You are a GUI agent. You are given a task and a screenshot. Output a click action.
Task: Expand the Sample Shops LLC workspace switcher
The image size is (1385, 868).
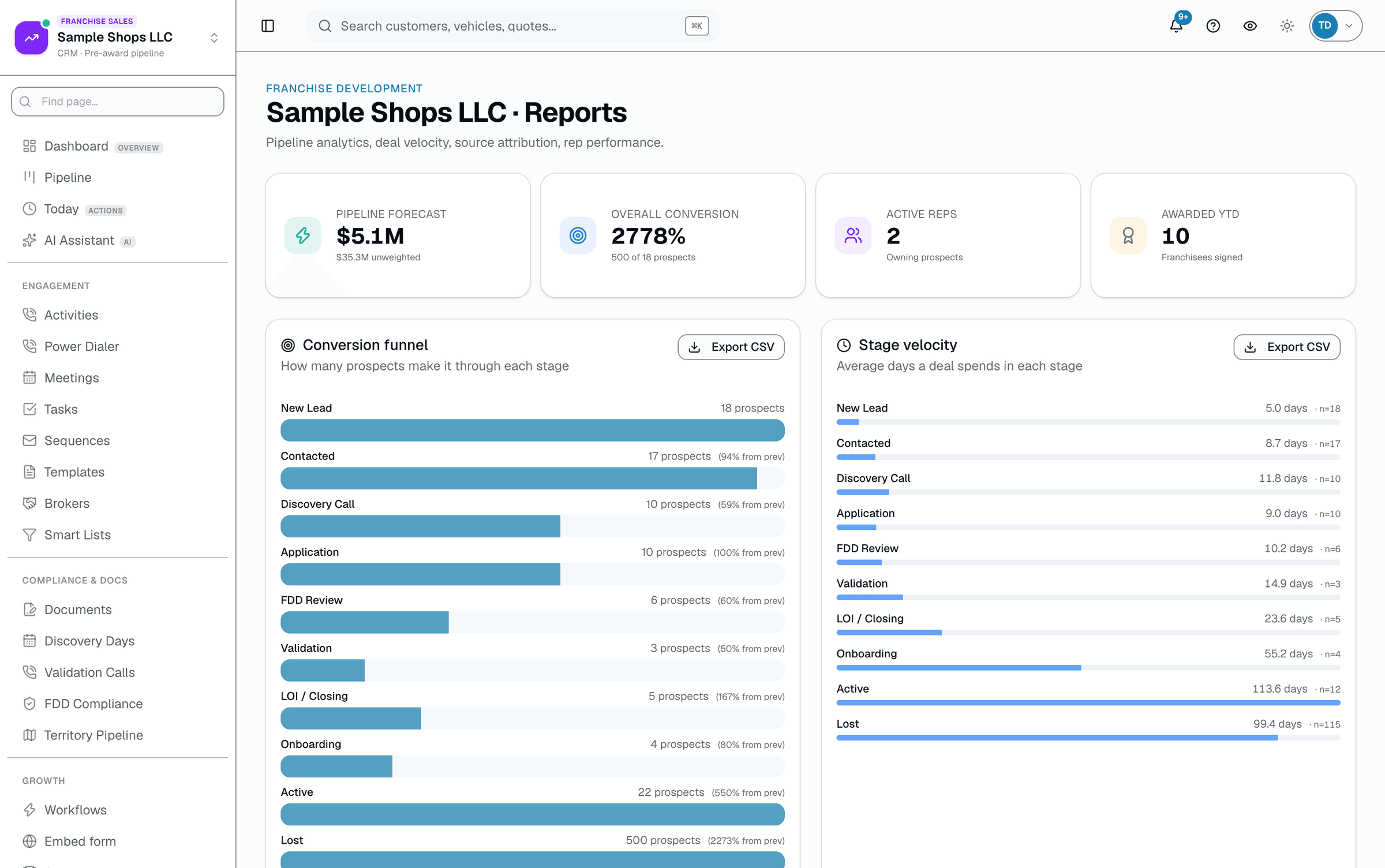tap(214, 38)
